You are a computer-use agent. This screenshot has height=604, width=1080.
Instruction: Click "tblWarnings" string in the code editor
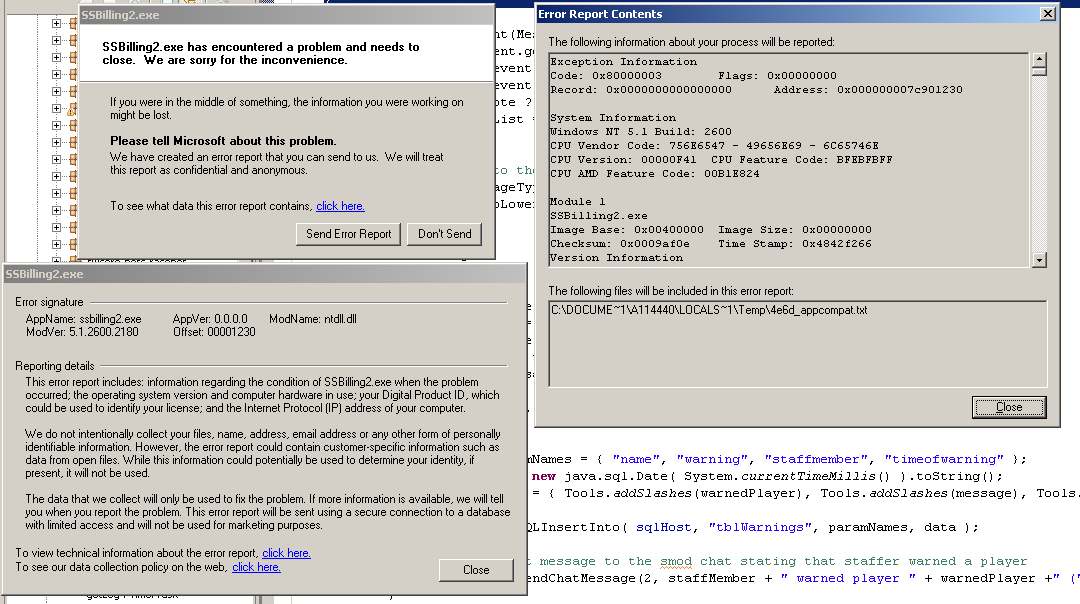click(x=760, y=528)
